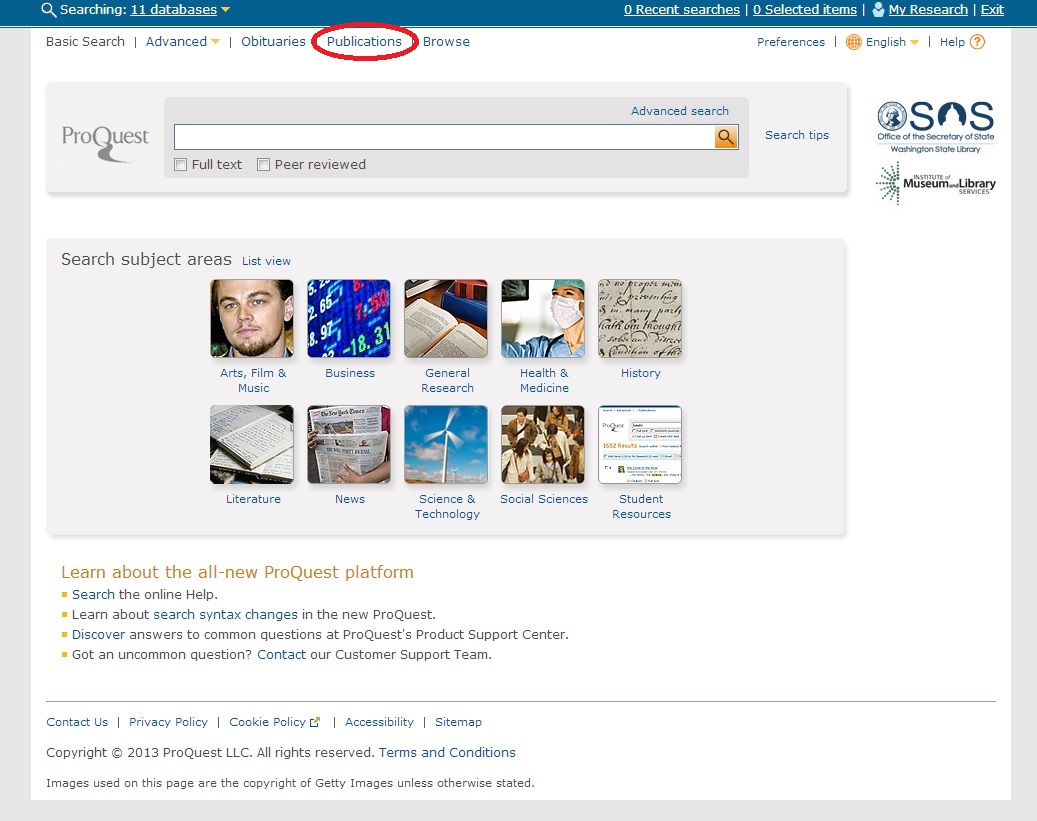This screenshot has width=1037, height=821.
Task: Open the History manuscript image
Action: [640, 318]
